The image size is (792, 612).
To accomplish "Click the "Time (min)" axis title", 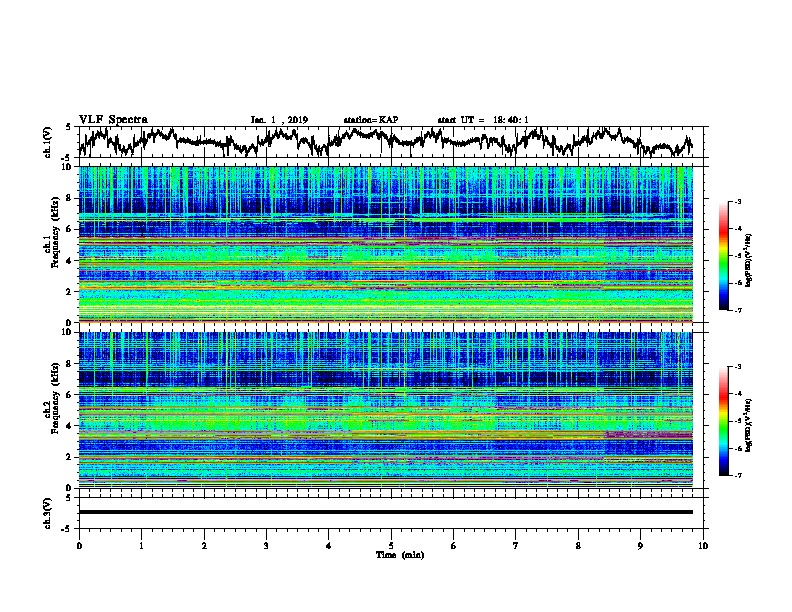I will click(x=400, y=555).
